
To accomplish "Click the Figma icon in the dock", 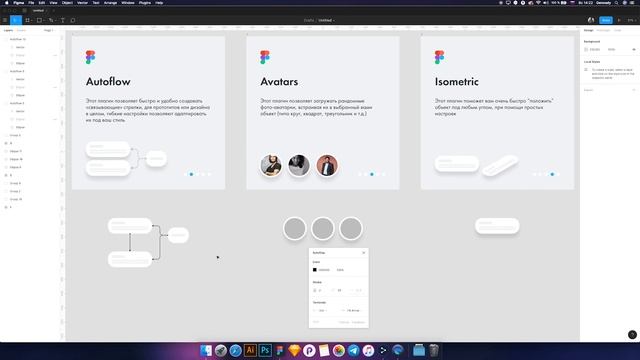I will 280,350.
